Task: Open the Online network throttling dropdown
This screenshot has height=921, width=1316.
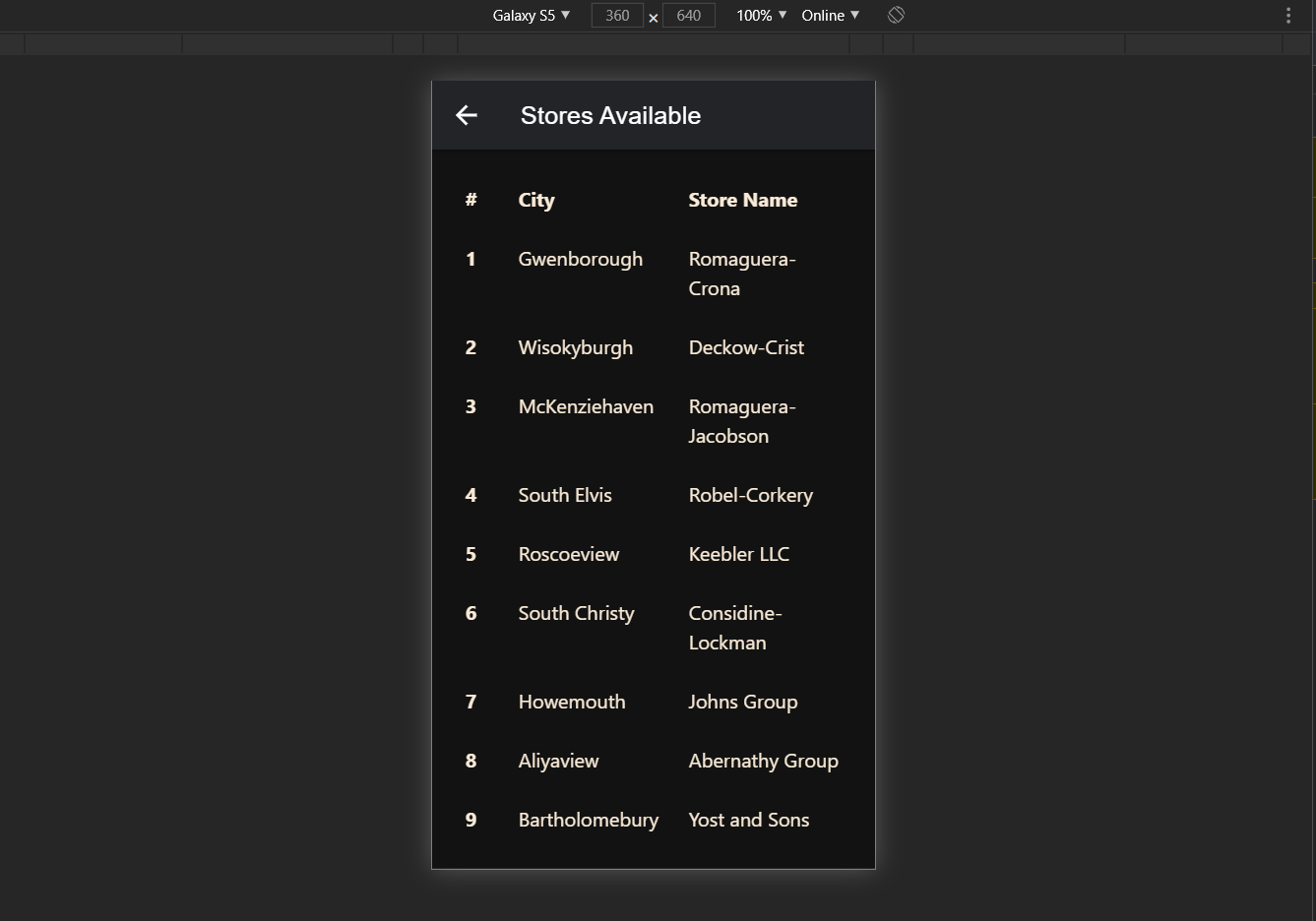Action: coord(828,15)
